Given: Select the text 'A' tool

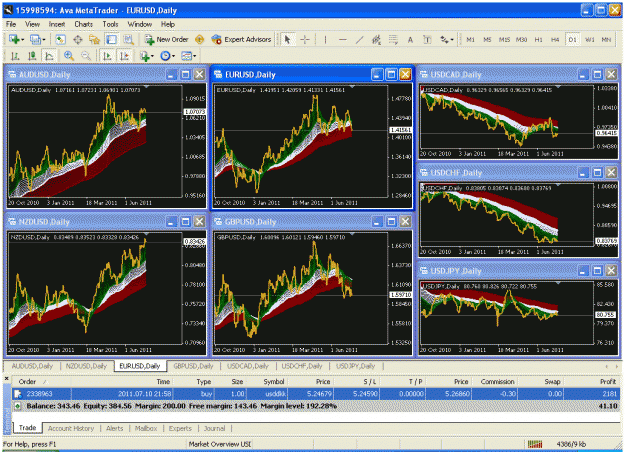Looking at the screenshot, I should click(410, 39).
